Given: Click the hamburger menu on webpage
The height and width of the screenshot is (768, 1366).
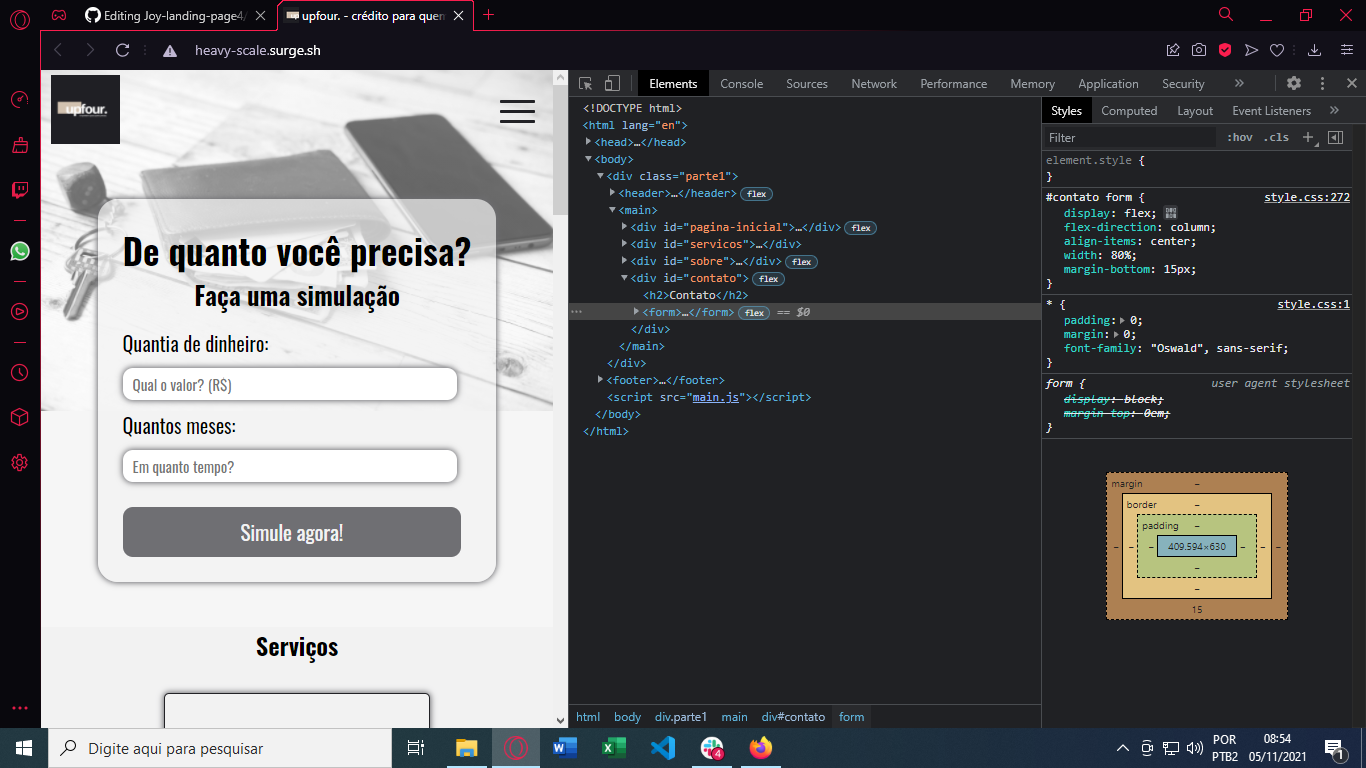Looking at the screenshot, I should (x=517, y=111).
